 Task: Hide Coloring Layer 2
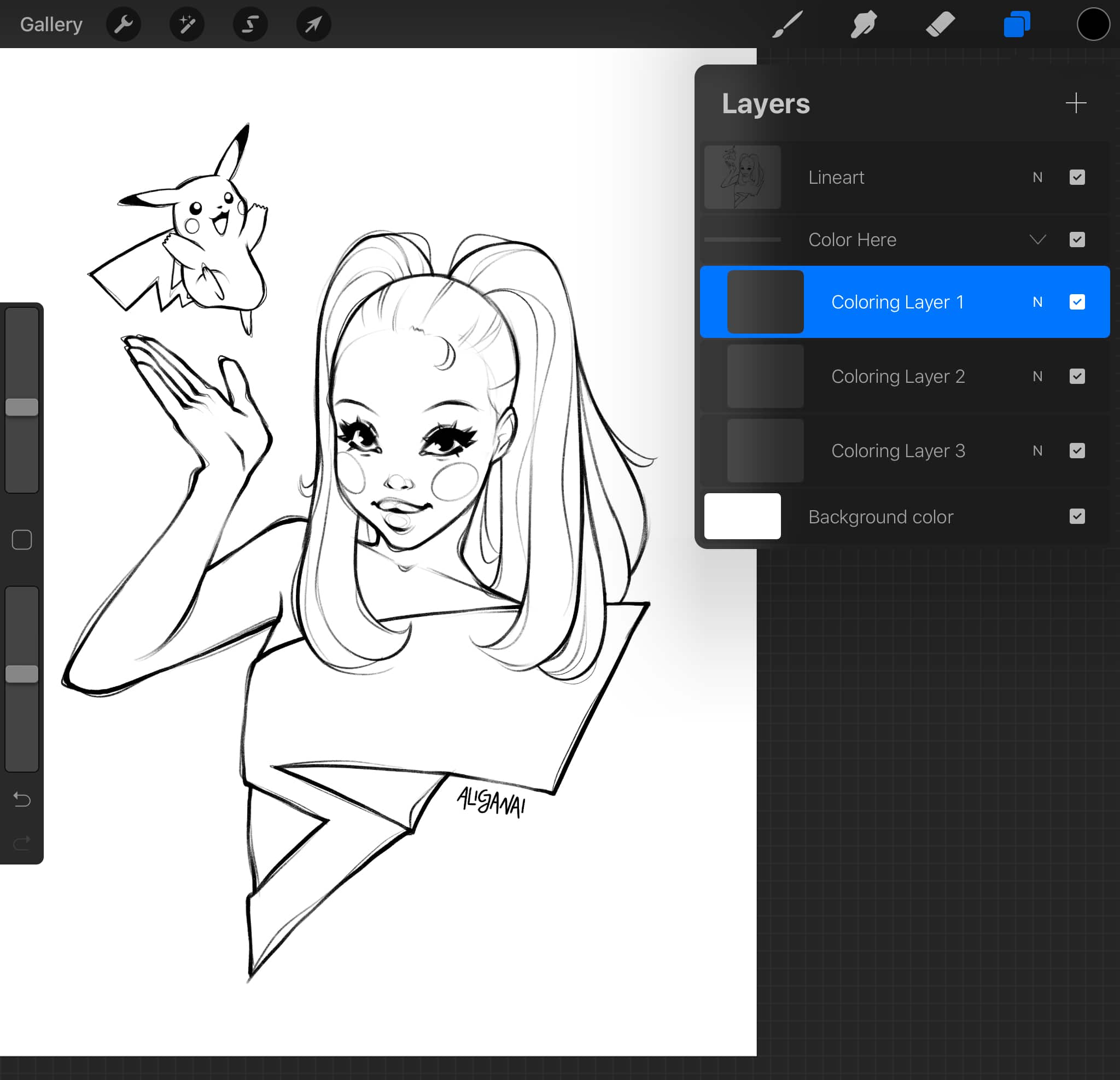click(x=1077, y=376)
